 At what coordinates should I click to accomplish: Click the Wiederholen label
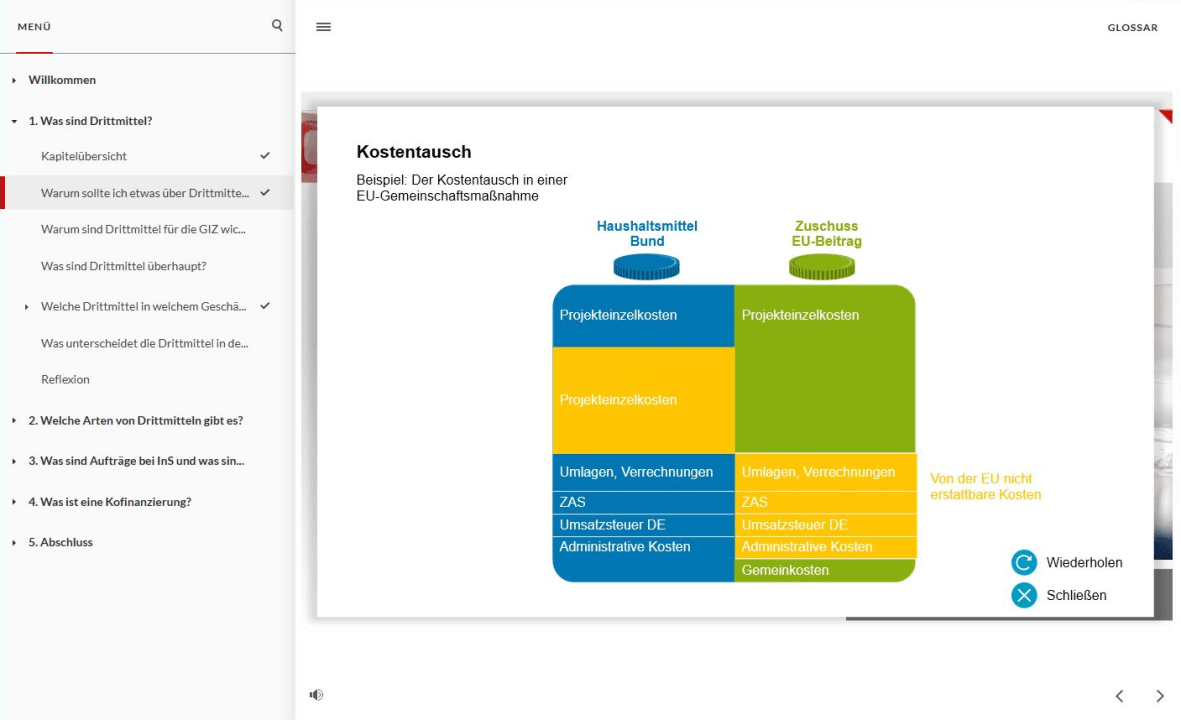click(1084, 563)
